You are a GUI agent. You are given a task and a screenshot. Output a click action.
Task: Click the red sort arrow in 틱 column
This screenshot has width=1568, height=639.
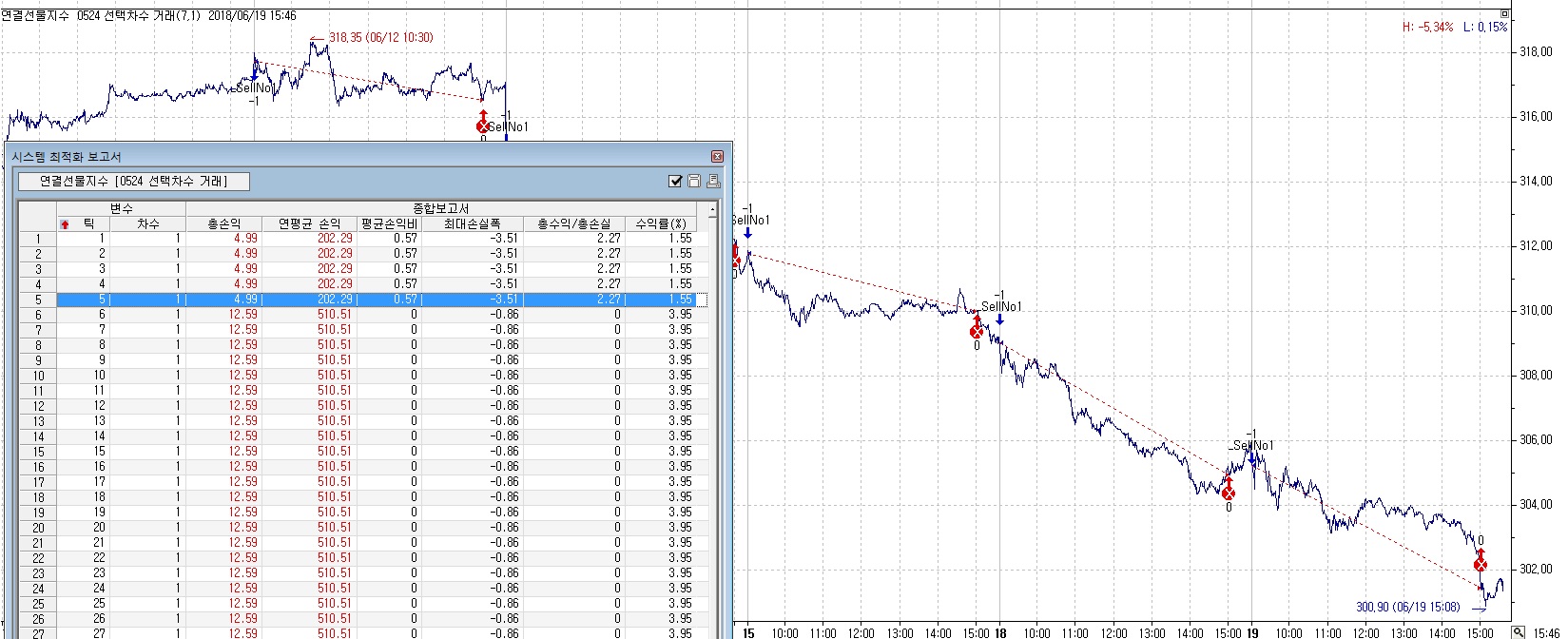[65, 224]
